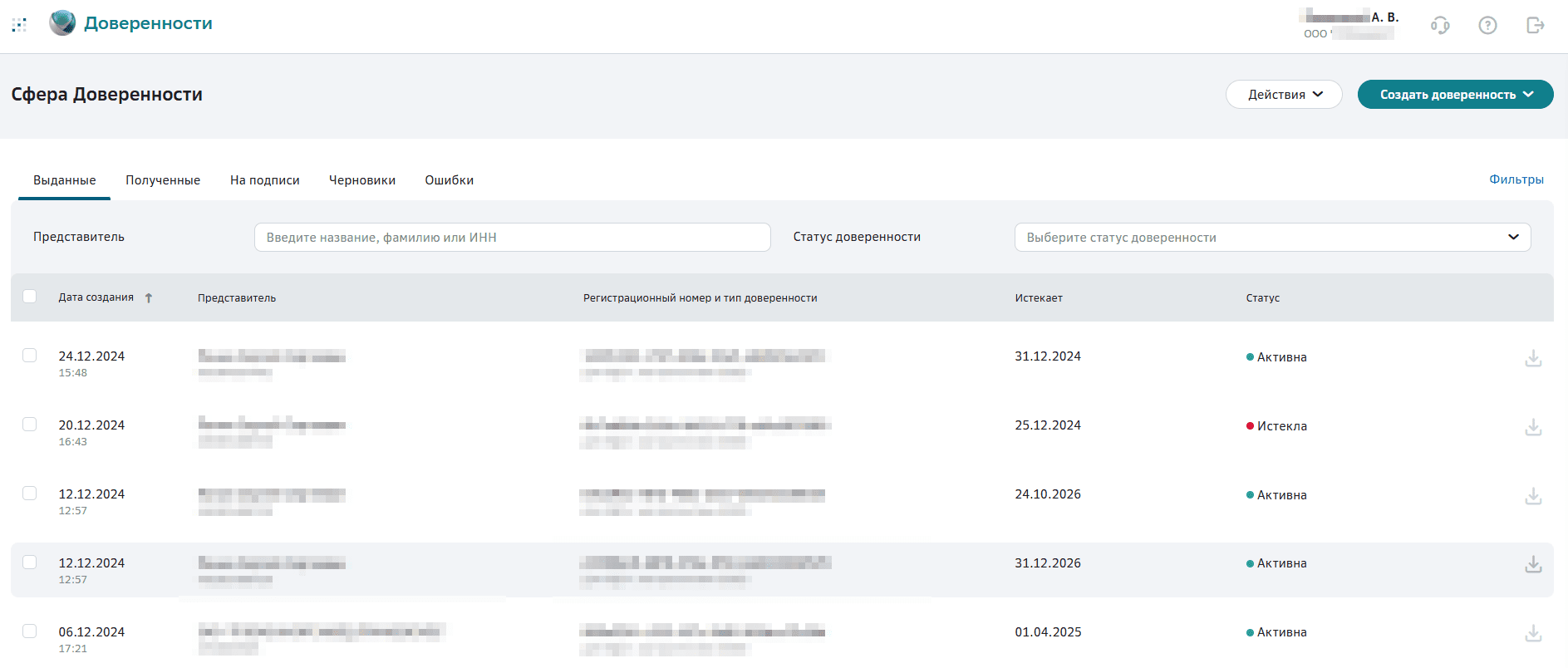Screen dimensions: 1568x668
Task: Switch to the Полученные tab
Action: click(x=163, y=180)
